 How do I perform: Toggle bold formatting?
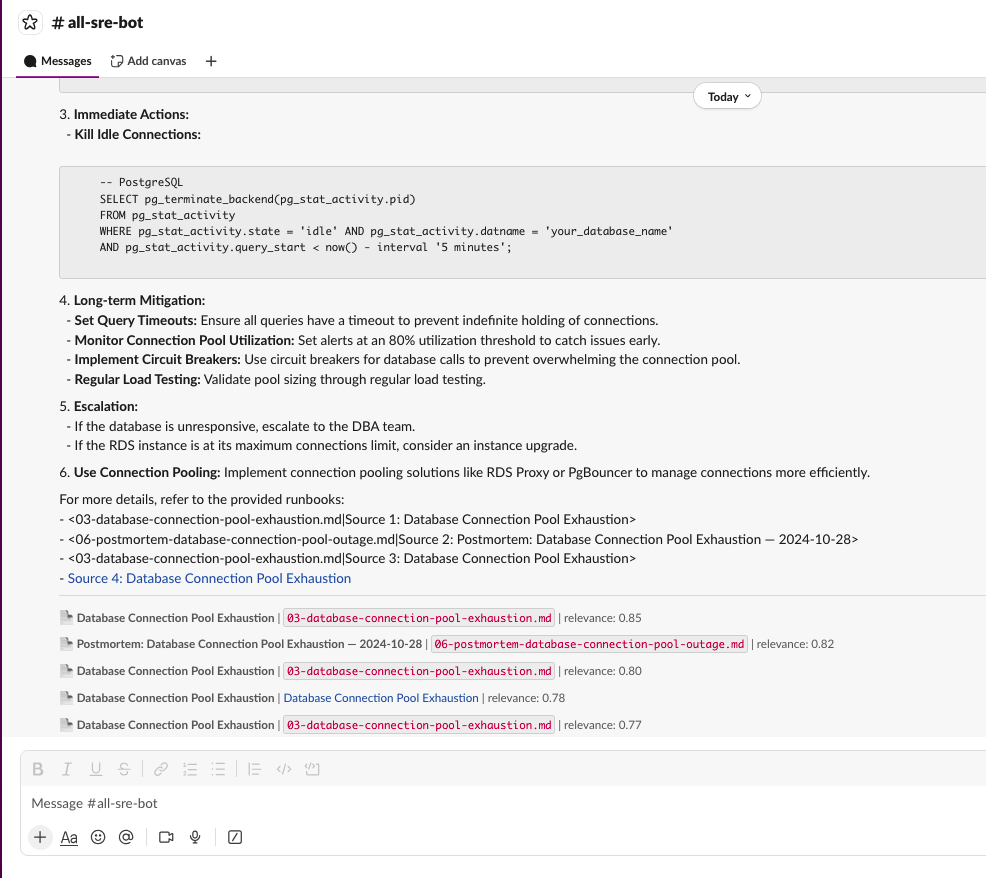[x=38, y=769]
